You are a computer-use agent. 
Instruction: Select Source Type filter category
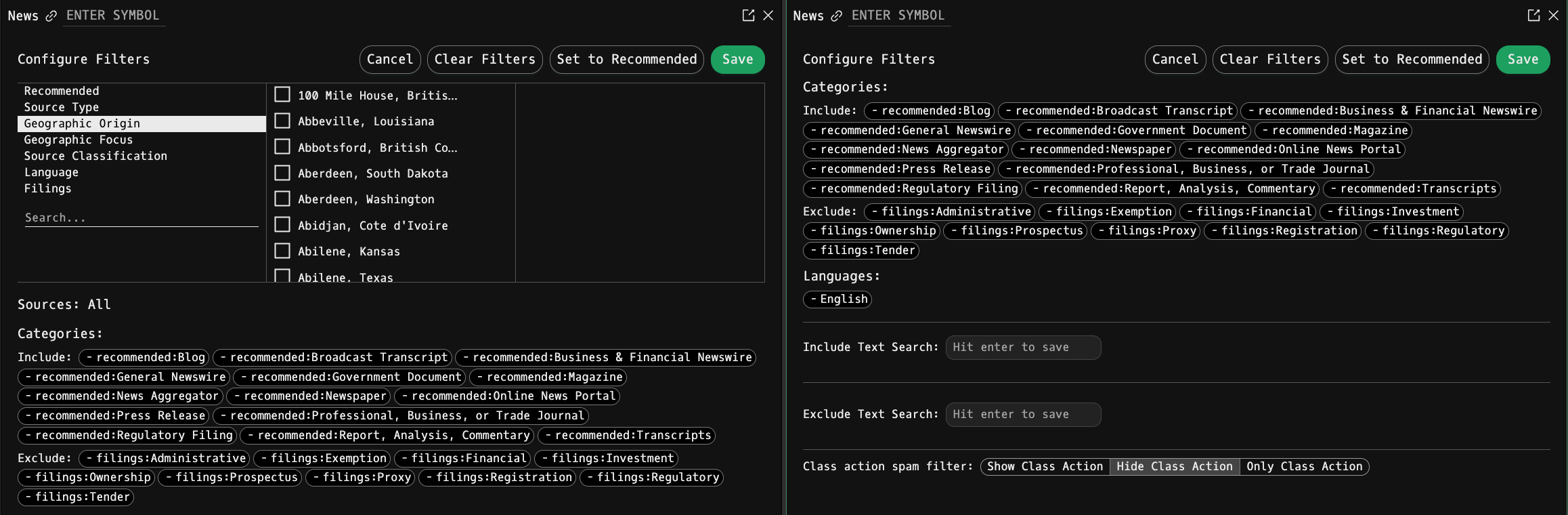pyautogui.click(x=141, y=107)
